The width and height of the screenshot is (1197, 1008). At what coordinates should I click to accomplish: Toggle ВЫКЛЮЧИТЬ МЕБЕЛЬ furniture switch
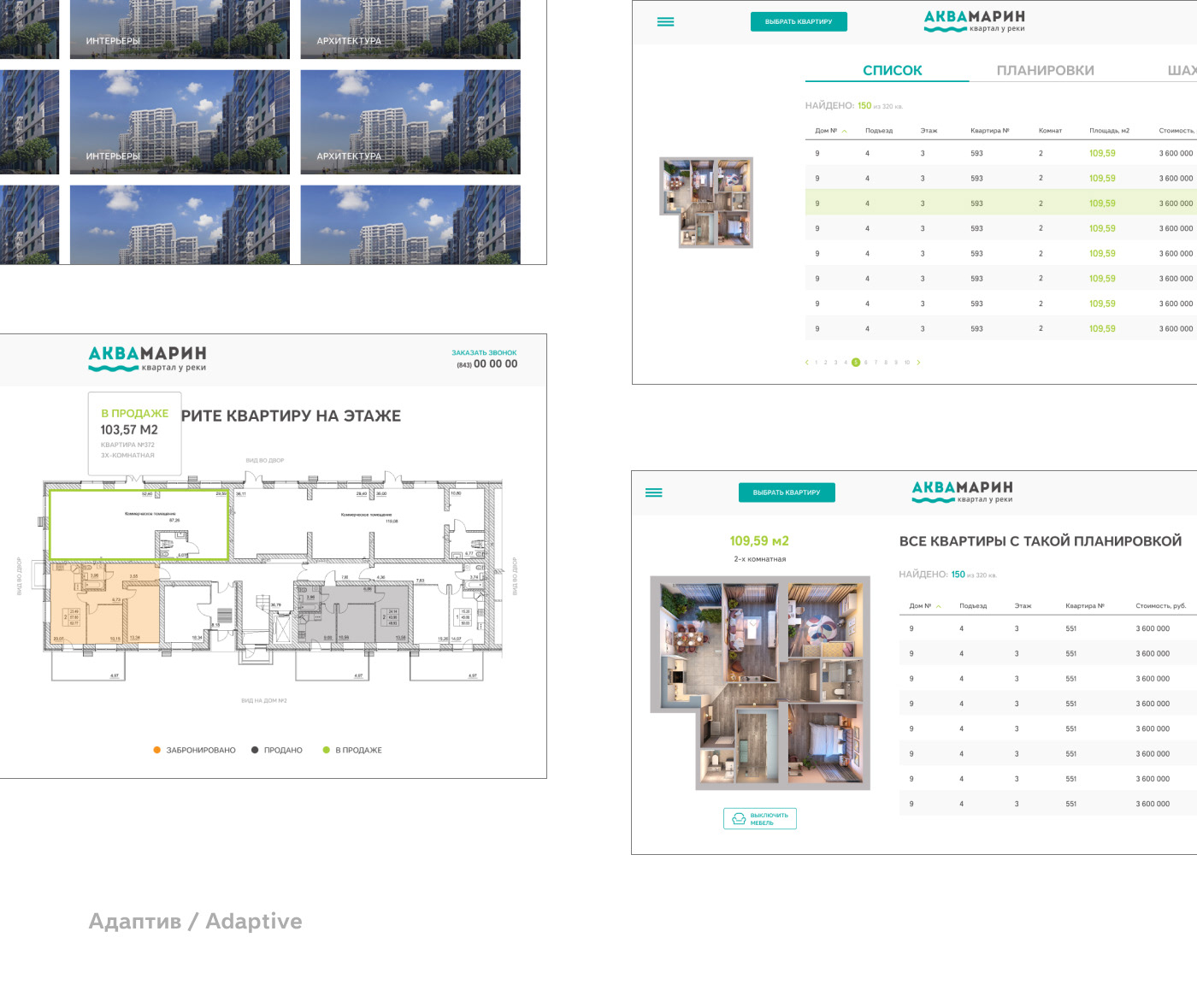point(760,819)
